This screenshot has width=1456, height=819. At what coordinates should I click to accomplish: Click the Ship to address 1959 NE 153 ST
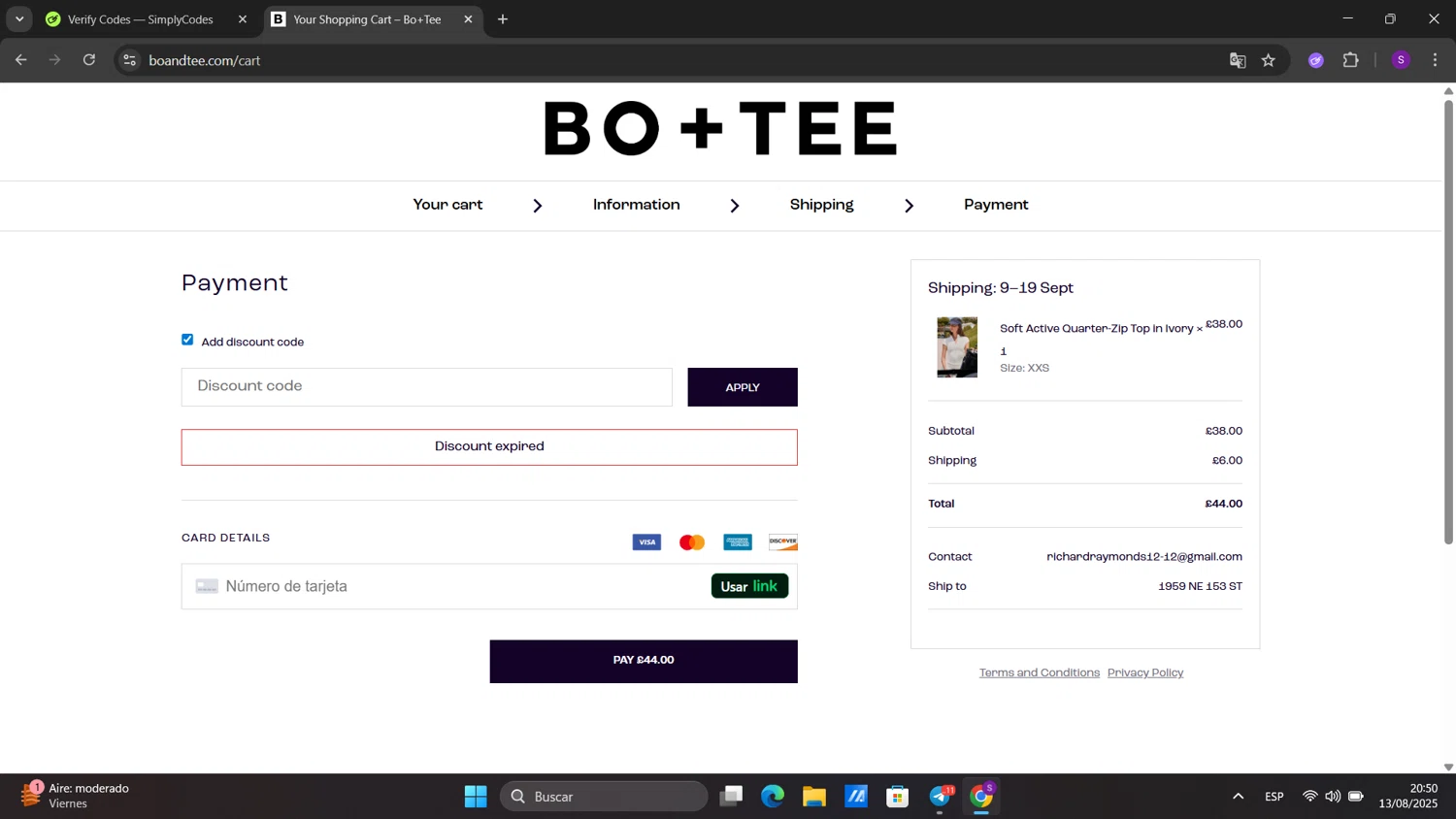[x=1201, y=586]
